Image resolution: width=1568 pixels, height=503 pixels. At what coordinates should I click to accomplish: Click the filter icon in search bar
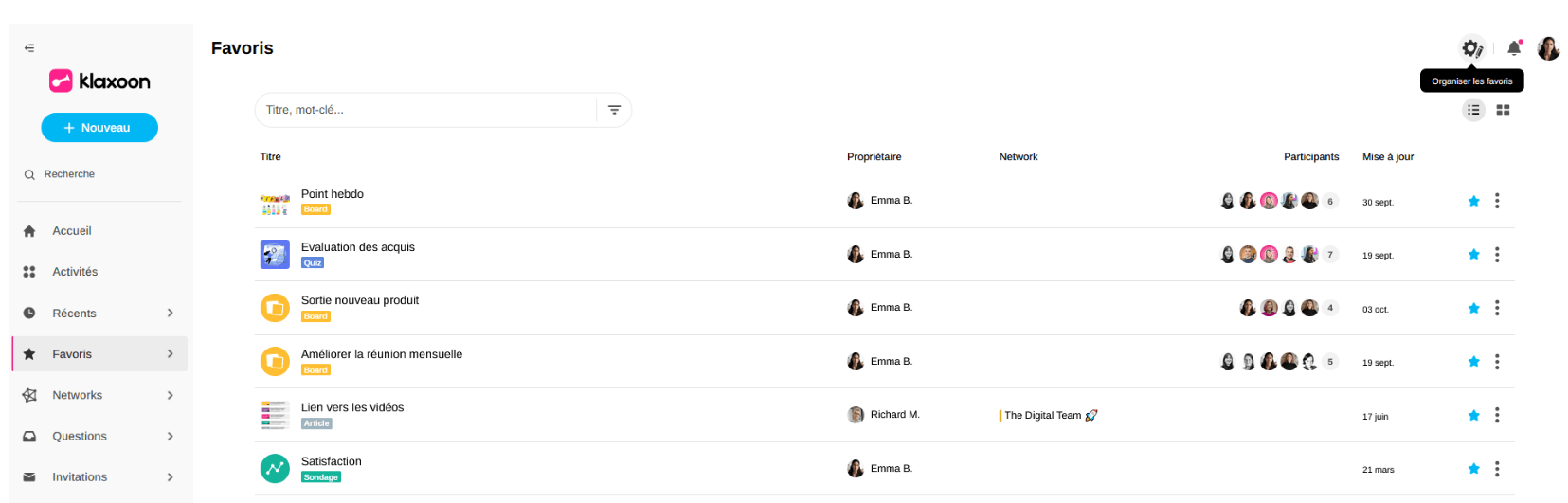[x=614, y=110]
